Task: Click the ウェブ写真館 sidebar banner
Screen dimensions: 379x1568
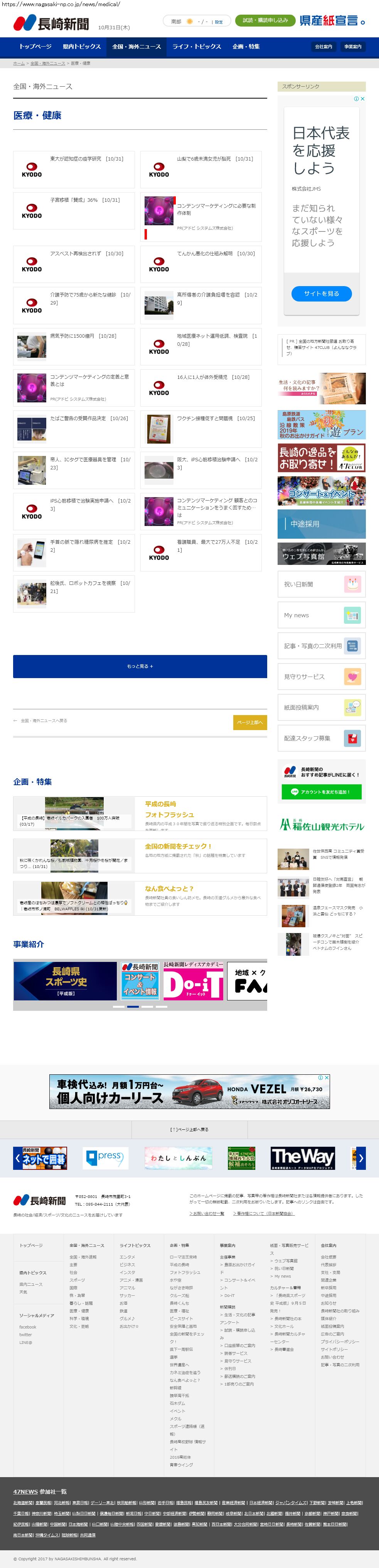Action: point(322,554)
